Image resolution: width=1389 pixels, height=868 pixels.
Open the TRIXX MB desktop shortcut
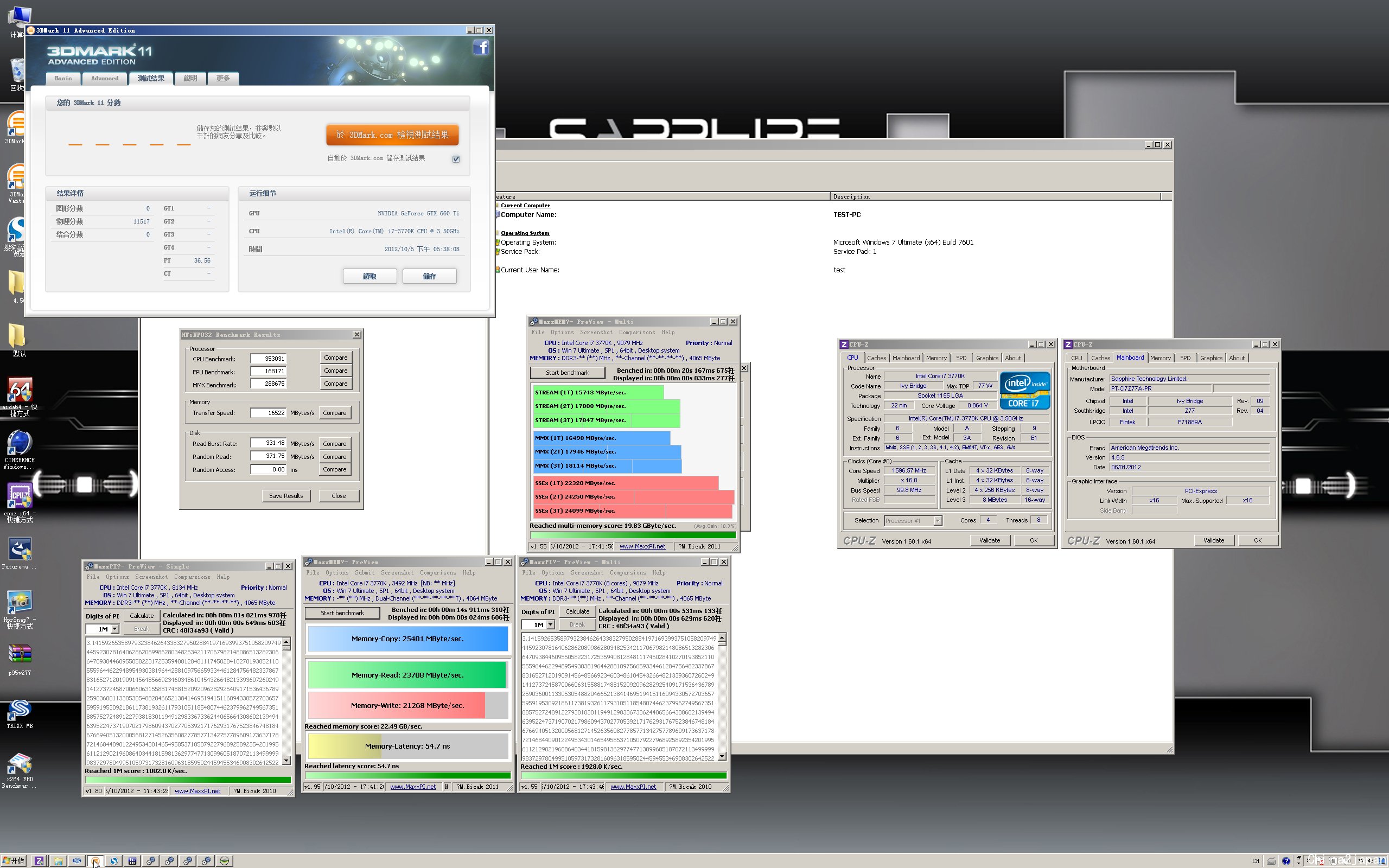tap(20, 713)
